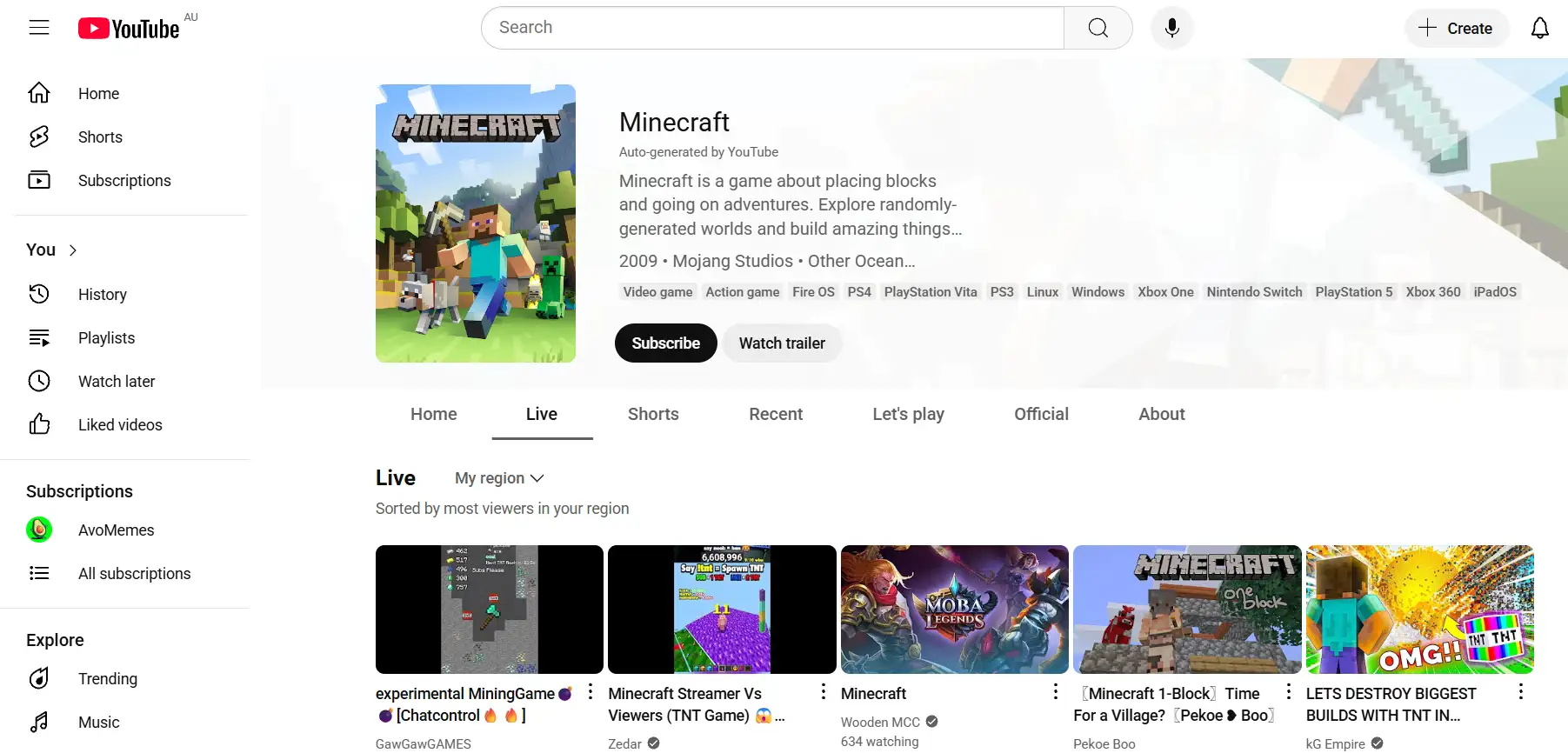Open options for Wooden MCC Minecraft video

point(1056,691)
